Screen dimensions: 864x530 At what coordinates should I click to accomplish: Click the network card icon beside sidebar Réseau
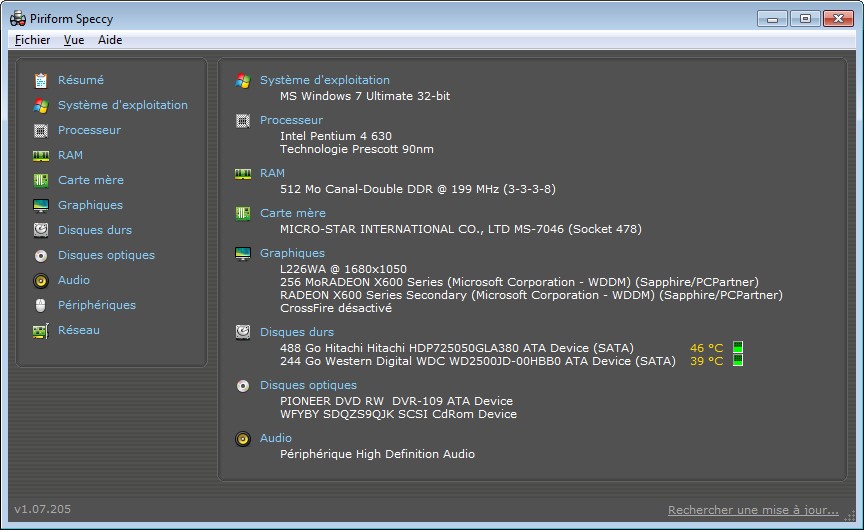coord(41,331)
